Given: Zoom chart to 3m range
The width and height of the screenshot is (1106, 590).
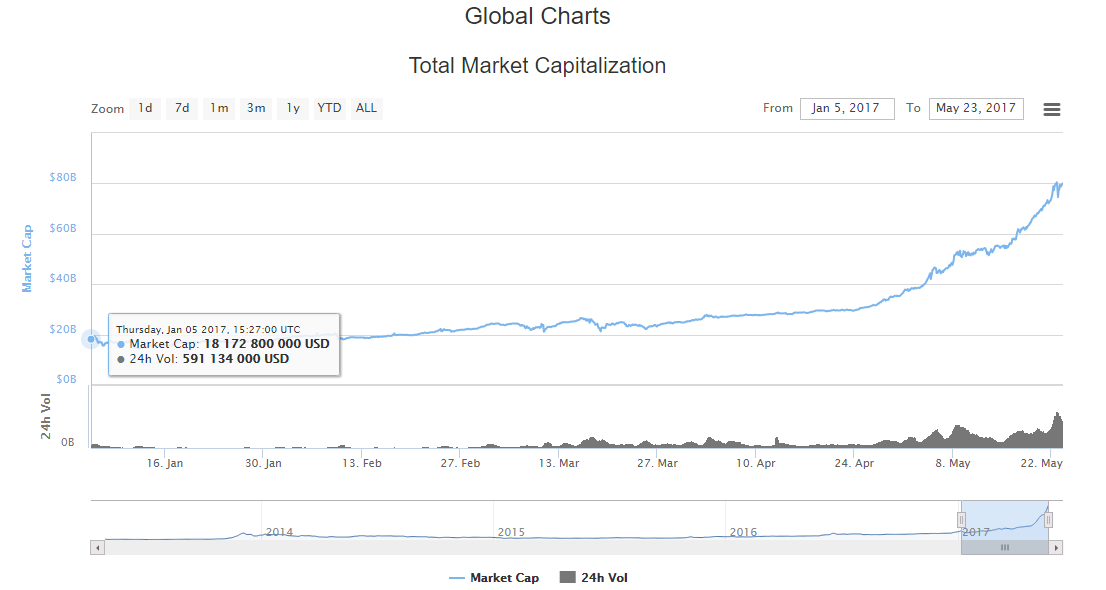Looking at the screenshot, I should click(x=256, y=108).
